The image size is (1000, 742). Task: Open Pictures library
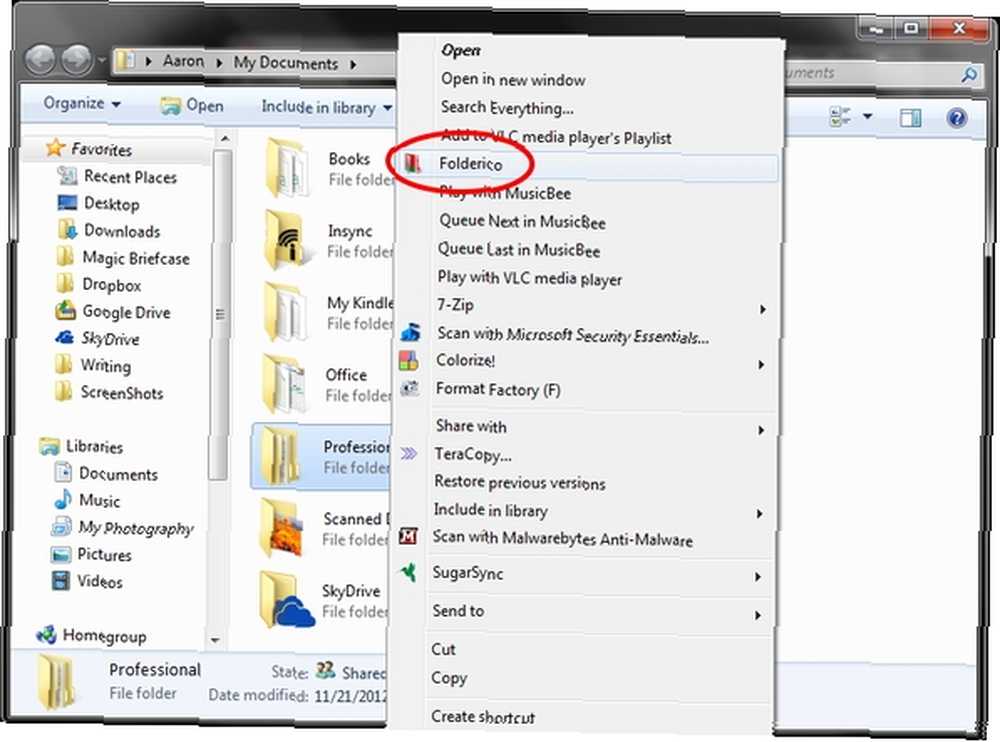tap(104, 554)
